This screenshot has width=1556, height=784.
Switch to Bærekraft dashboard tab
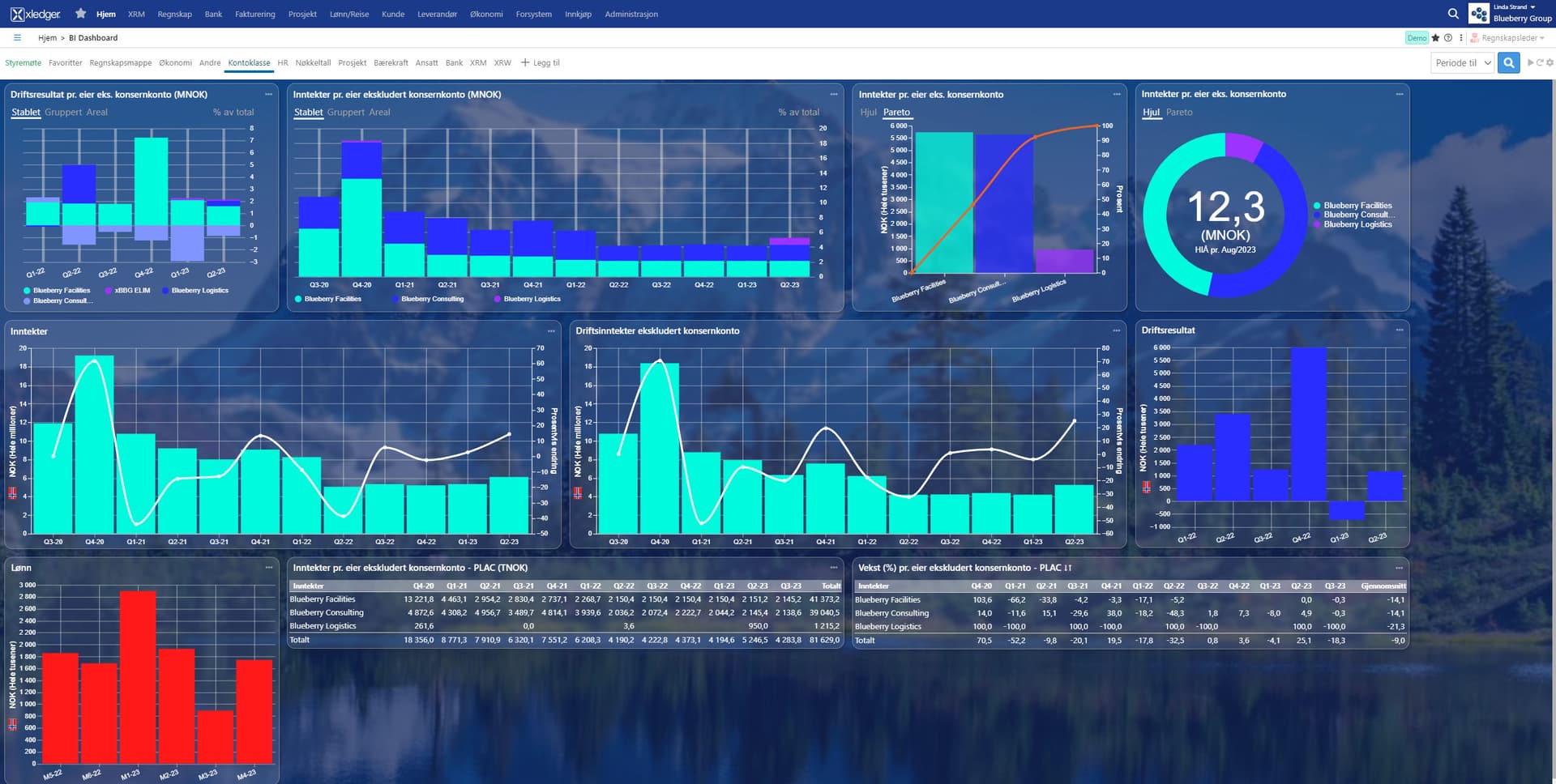391,62
